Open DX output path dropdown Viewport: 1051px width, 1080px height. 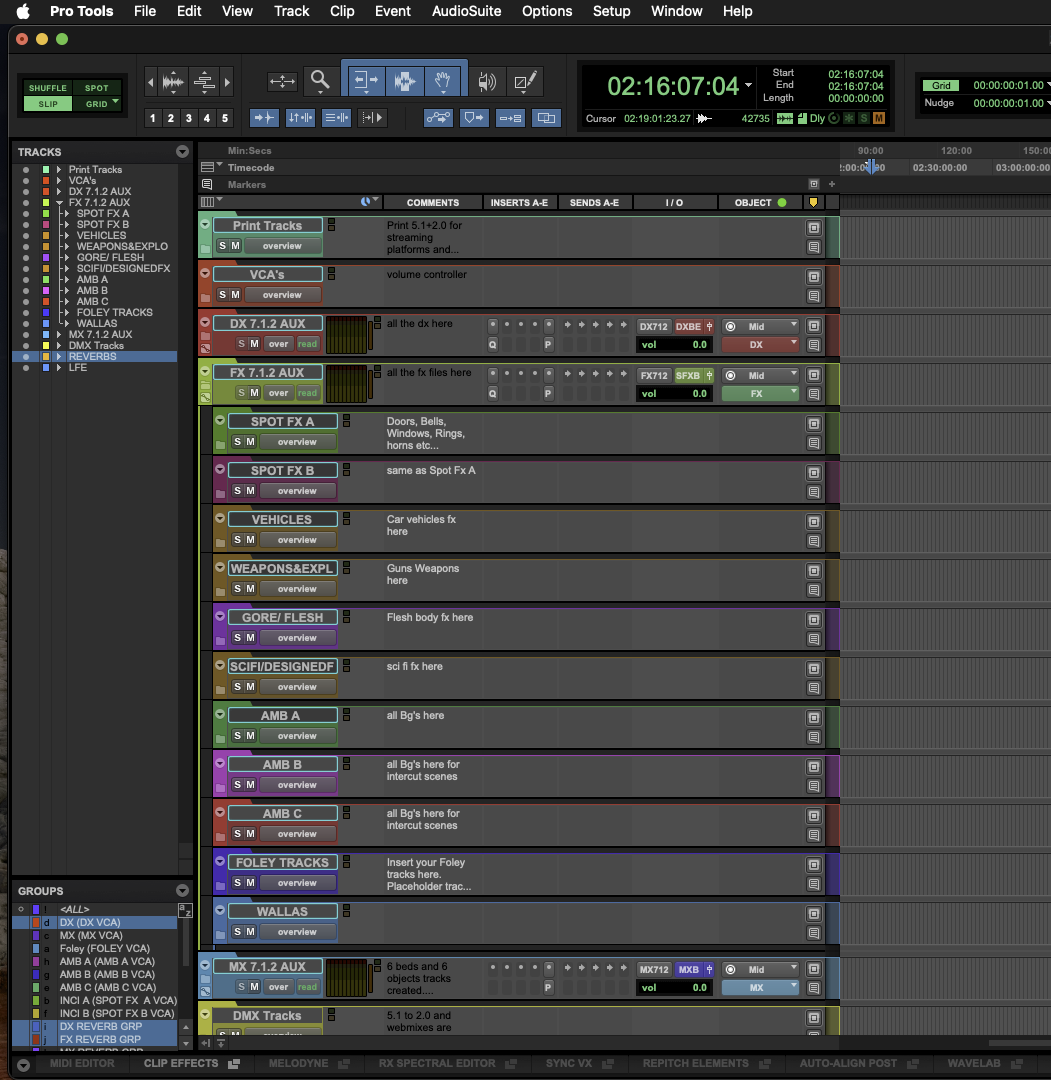tap(760, 344)
